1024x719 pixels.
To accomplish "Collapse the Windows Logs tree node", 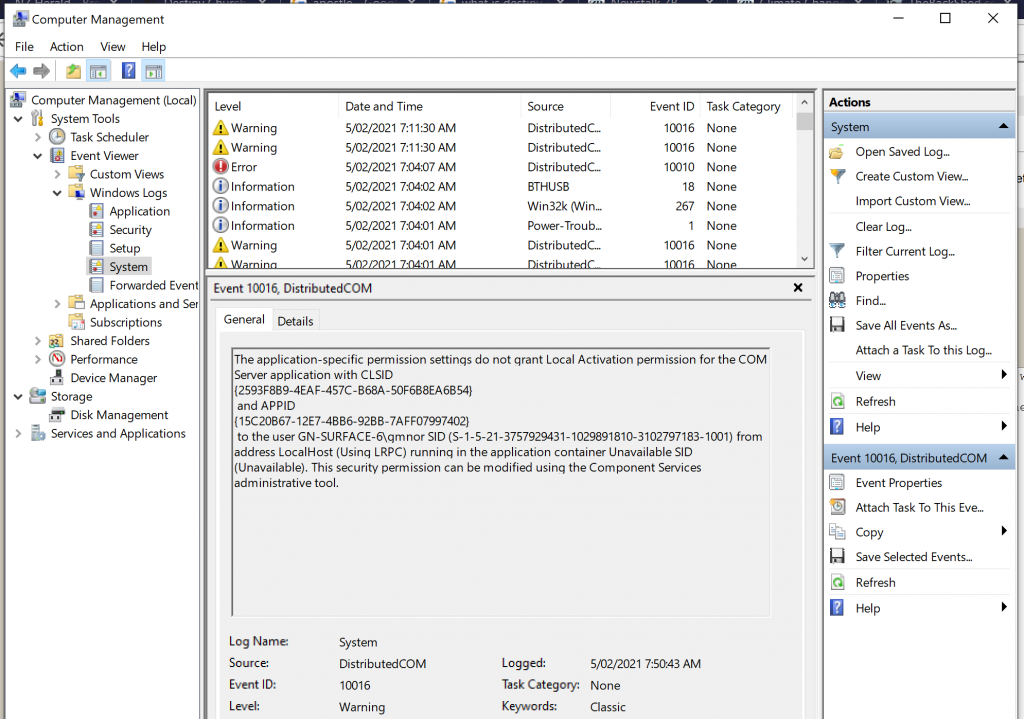I will pyautogui.click(x=57, y=193).
